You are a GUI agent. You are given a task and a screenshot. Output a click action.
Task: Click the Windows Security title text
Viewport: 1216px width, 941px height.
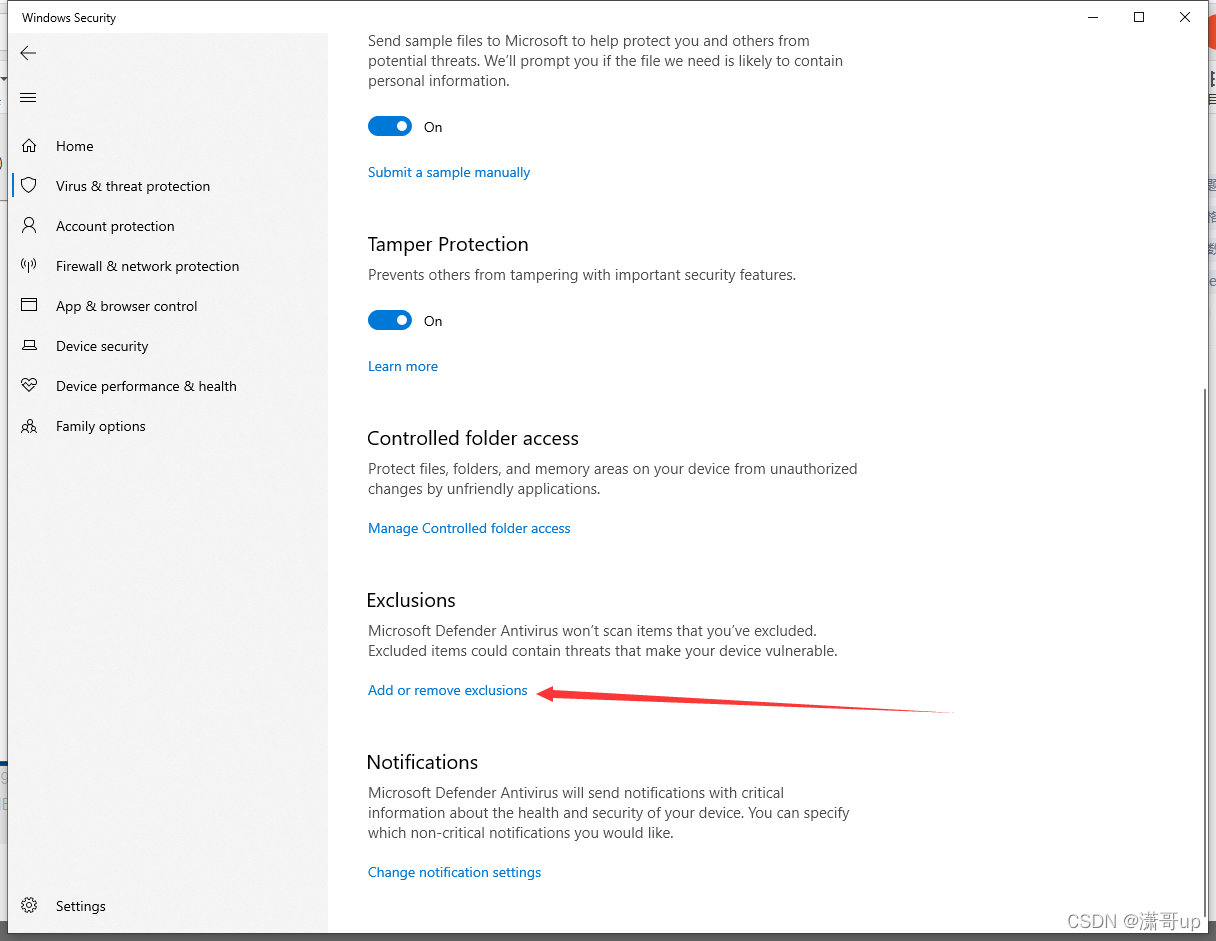[69, 18]
